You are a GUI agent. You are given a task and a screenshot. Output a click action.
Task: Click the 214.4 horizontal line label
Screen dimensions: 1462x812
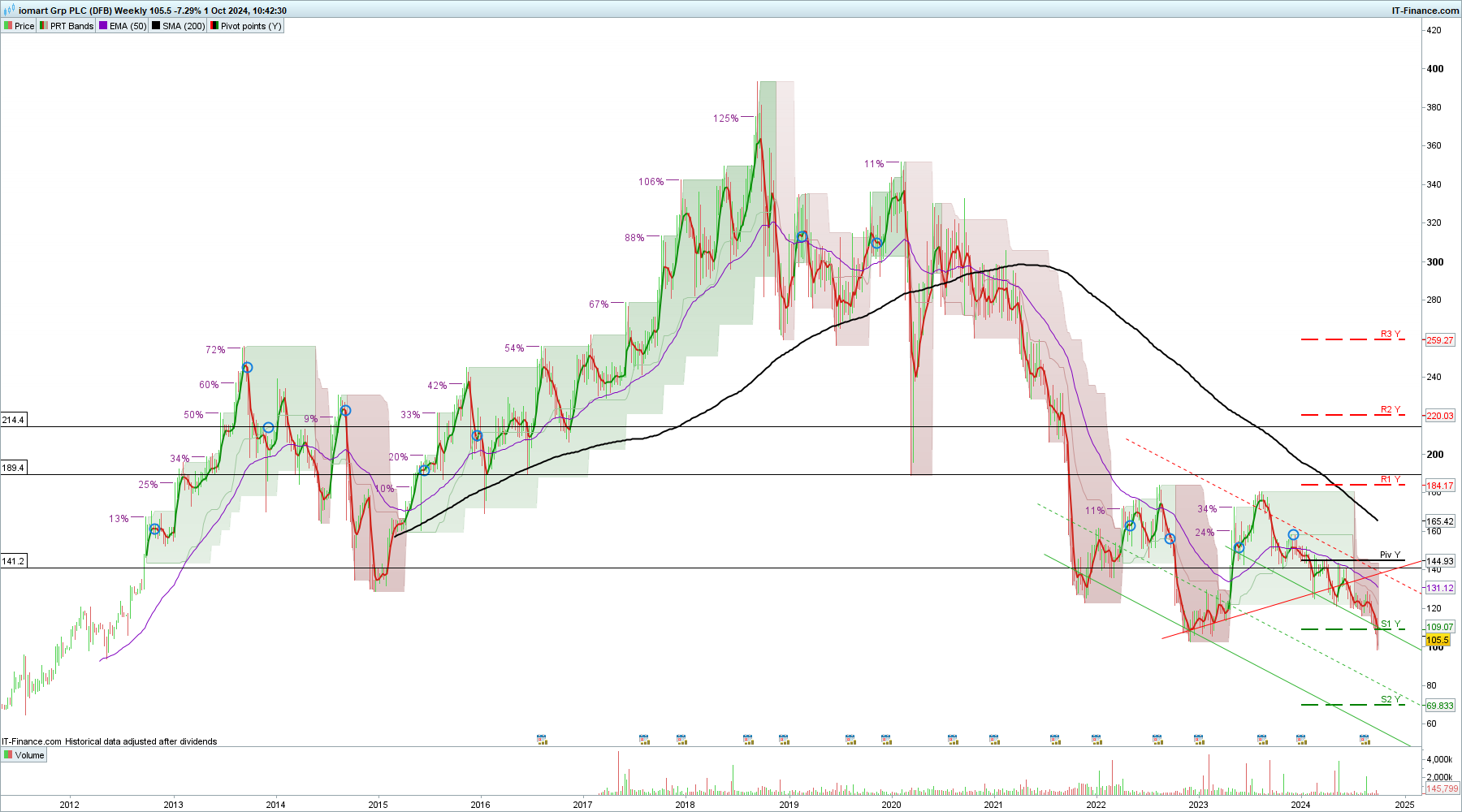click(13, 420)
